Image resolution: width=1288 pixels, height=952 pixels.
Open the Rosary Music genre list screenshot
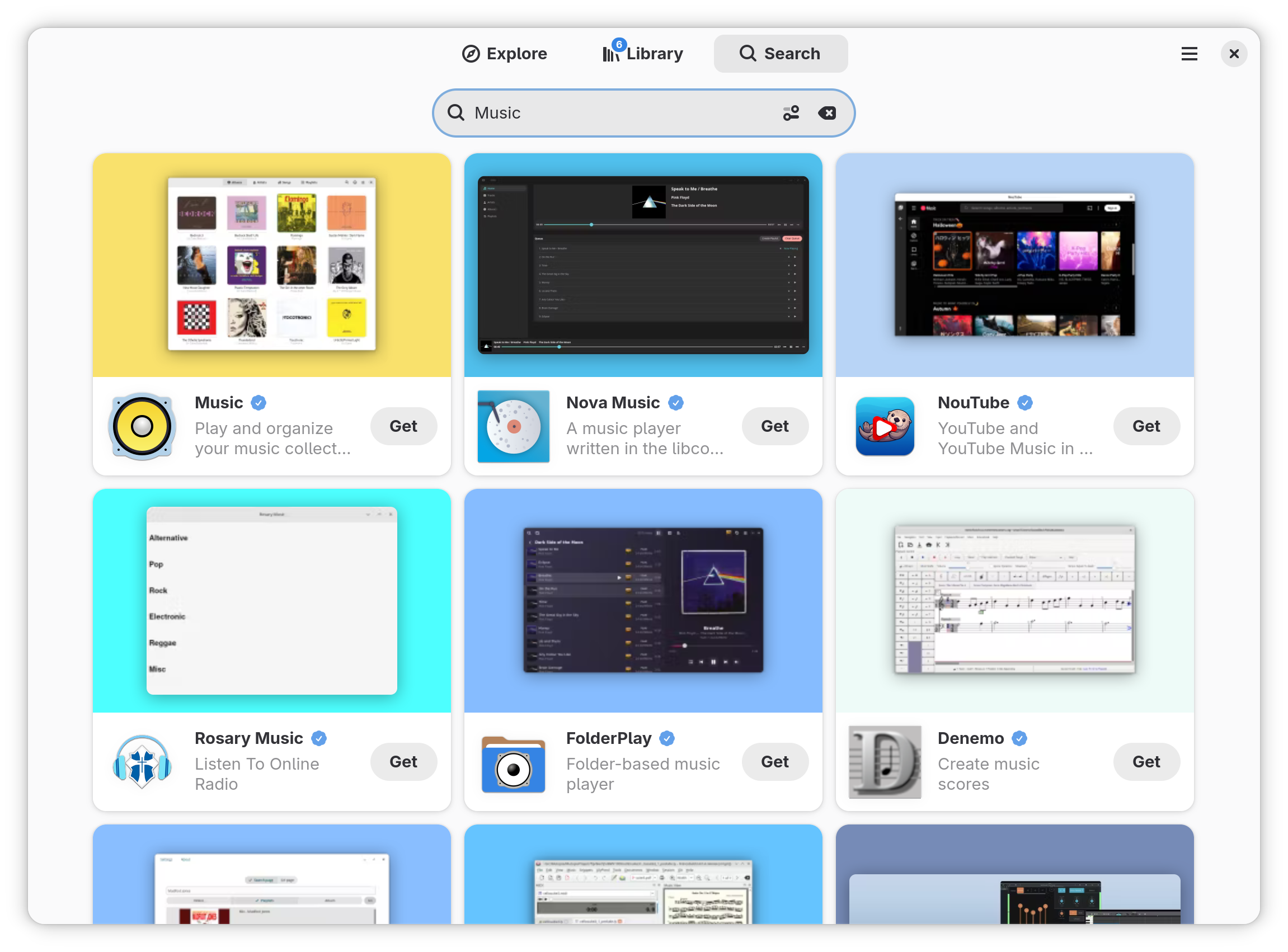[271, 601]
